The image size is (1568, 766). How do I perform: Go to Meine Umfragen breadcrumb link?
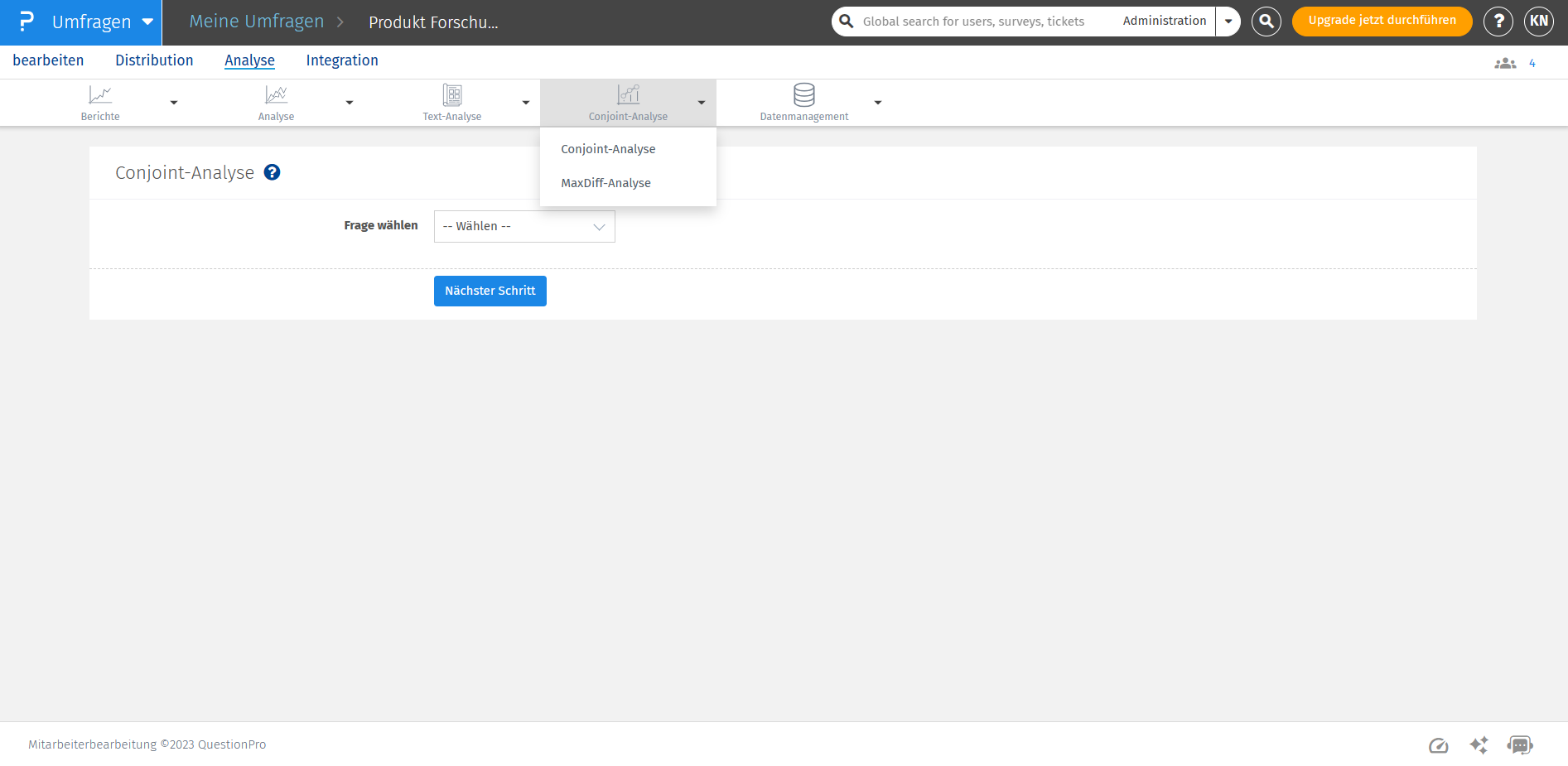point(257,22)
